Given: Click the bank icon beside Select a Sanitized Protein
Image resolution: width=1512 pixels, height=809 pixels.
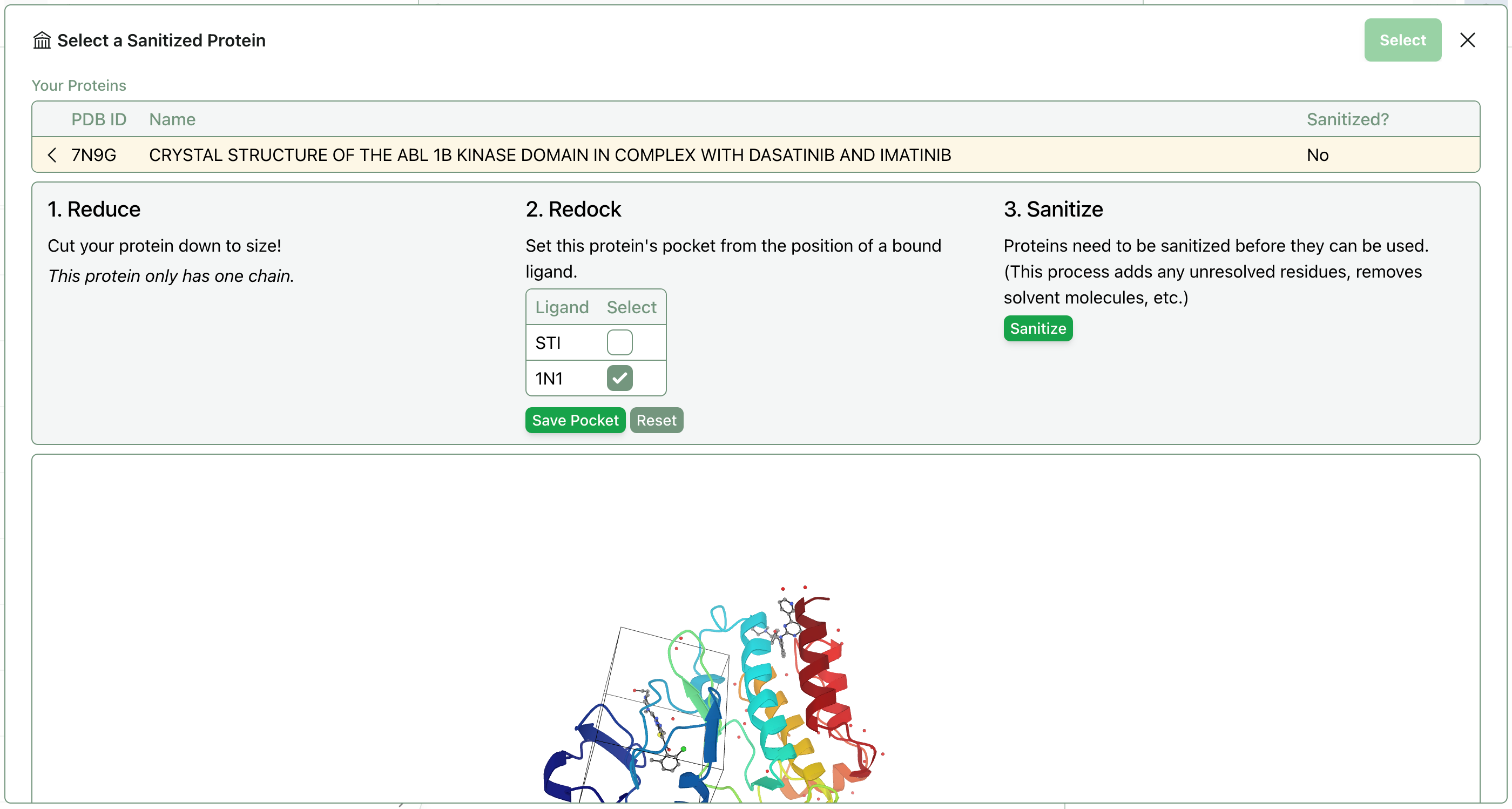Looking at the screenshot, I should click(42, 40).
